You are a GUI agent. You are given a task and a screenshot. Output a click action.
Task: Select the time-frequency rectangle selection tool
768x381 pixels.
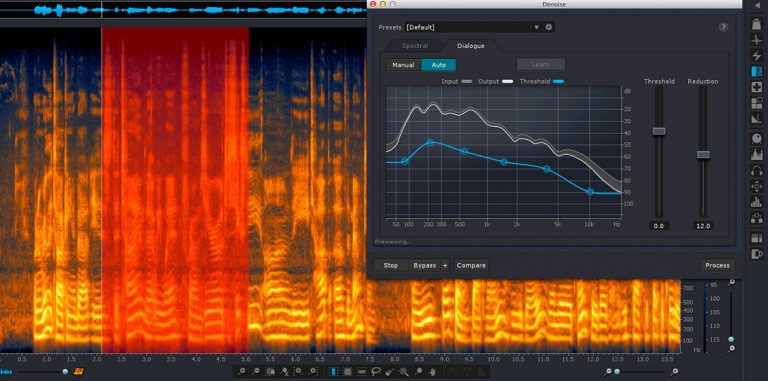pyautogui.click(x=348, y=372)
